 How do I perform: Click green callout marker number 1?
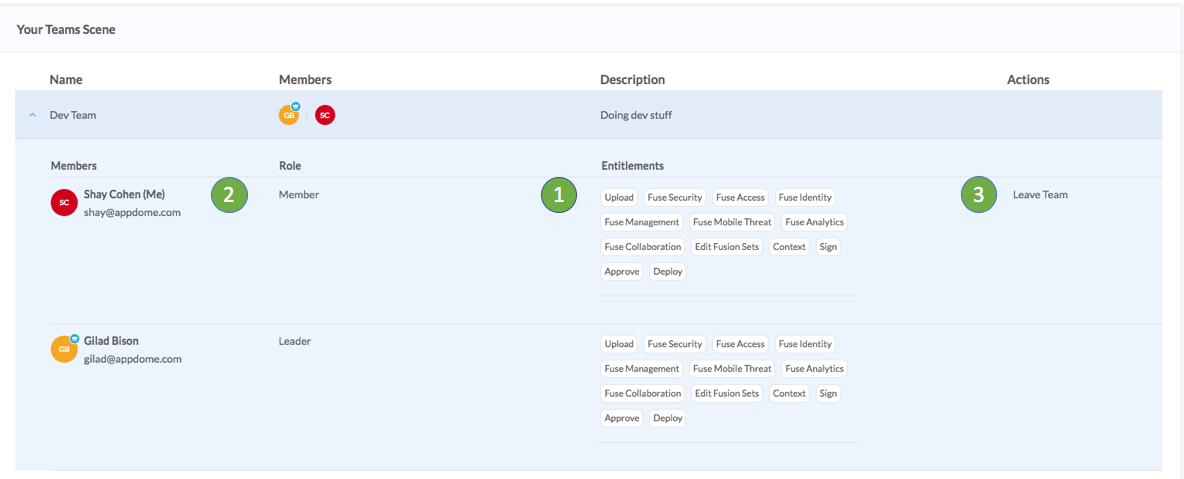point(559,196)
